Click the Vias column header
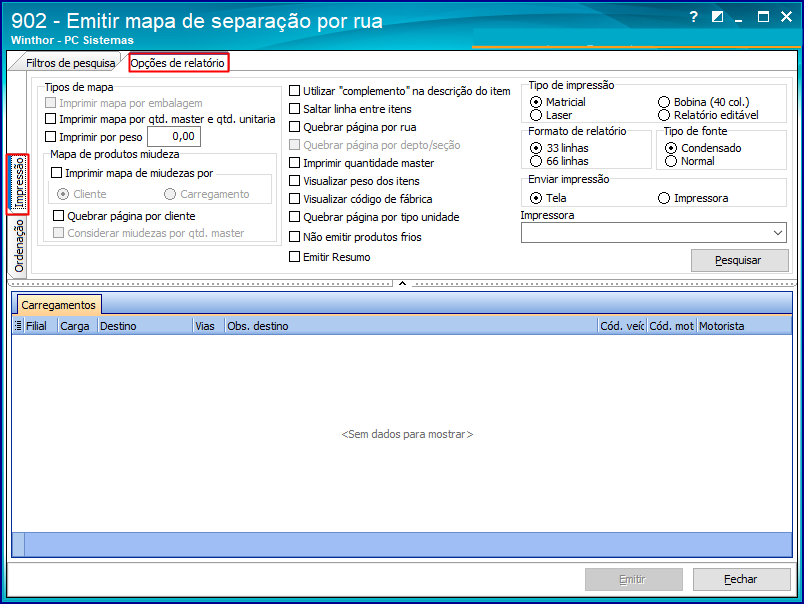Screen dimensions: 804x604 tap(208, 326)
